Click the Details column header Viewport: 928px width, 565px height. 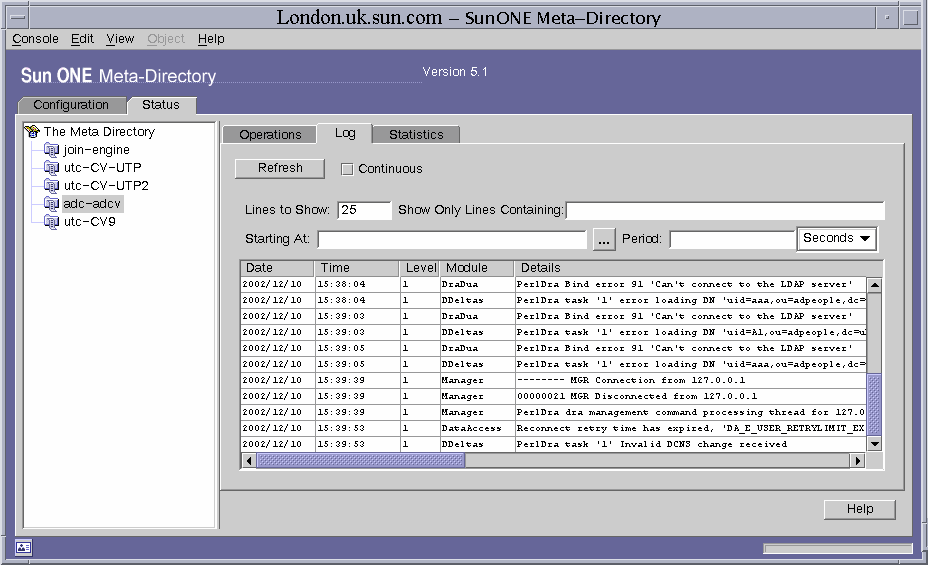click(x=698, y=268)
